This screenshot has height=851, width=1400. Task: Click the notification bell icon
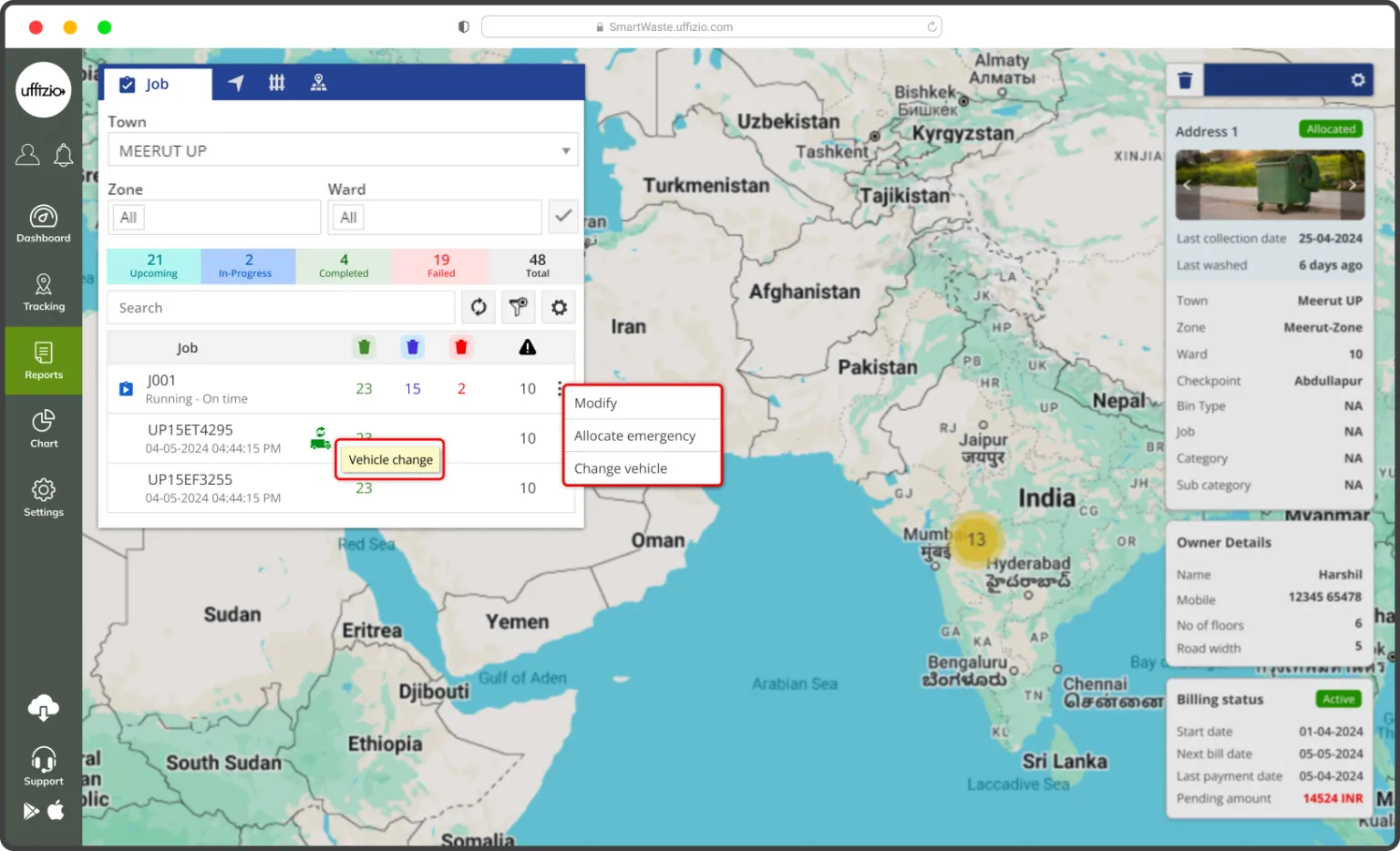63,156
